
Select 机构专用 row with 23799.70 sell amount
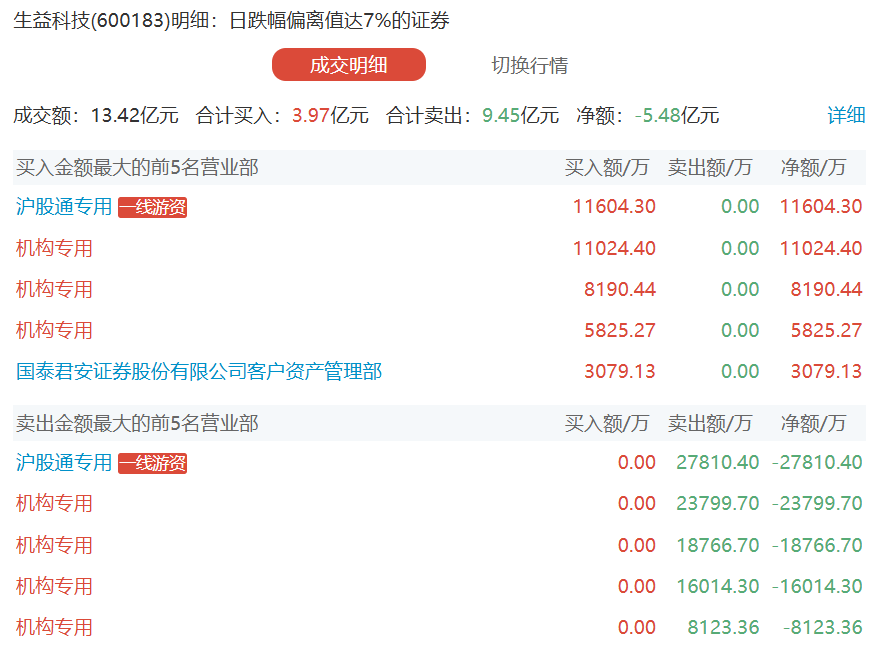pos(439,503)
